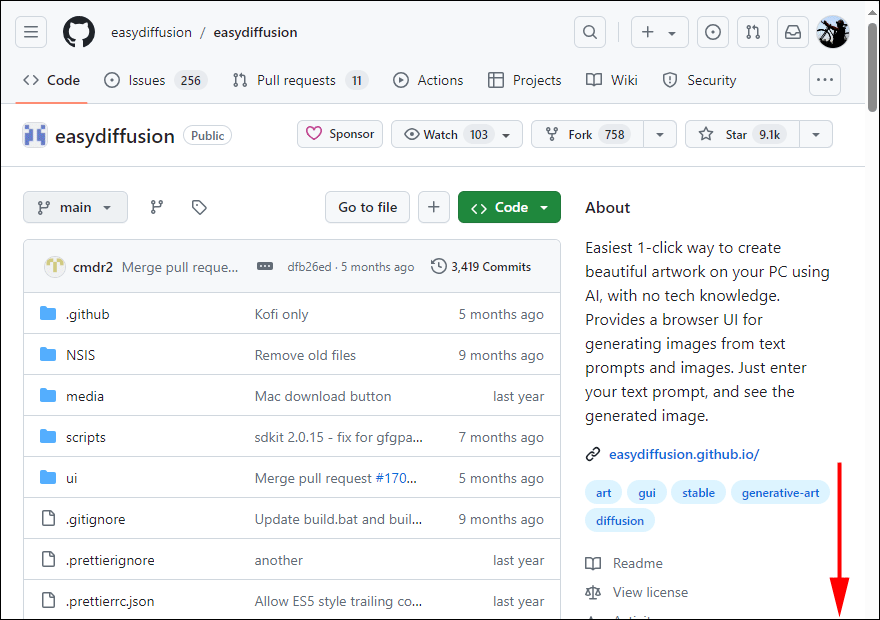The width and height of the screenshot is (880, 620).
Task: Open the Security tab
Action: [x=699, y=80]
